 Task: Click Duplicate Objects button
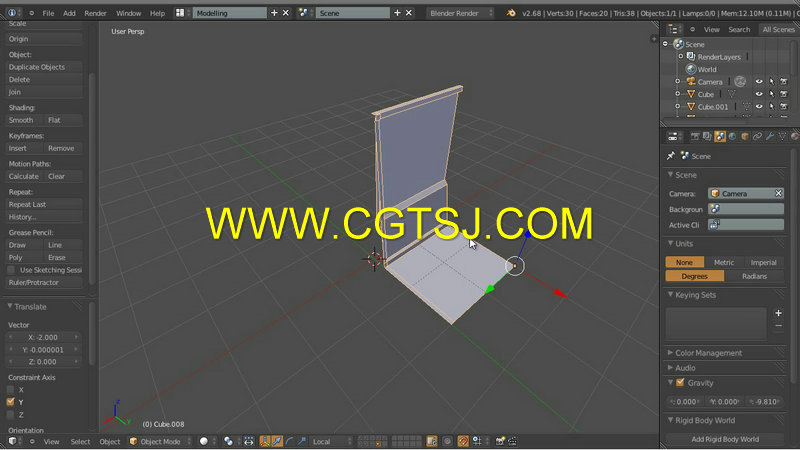[x=43, y=67]
